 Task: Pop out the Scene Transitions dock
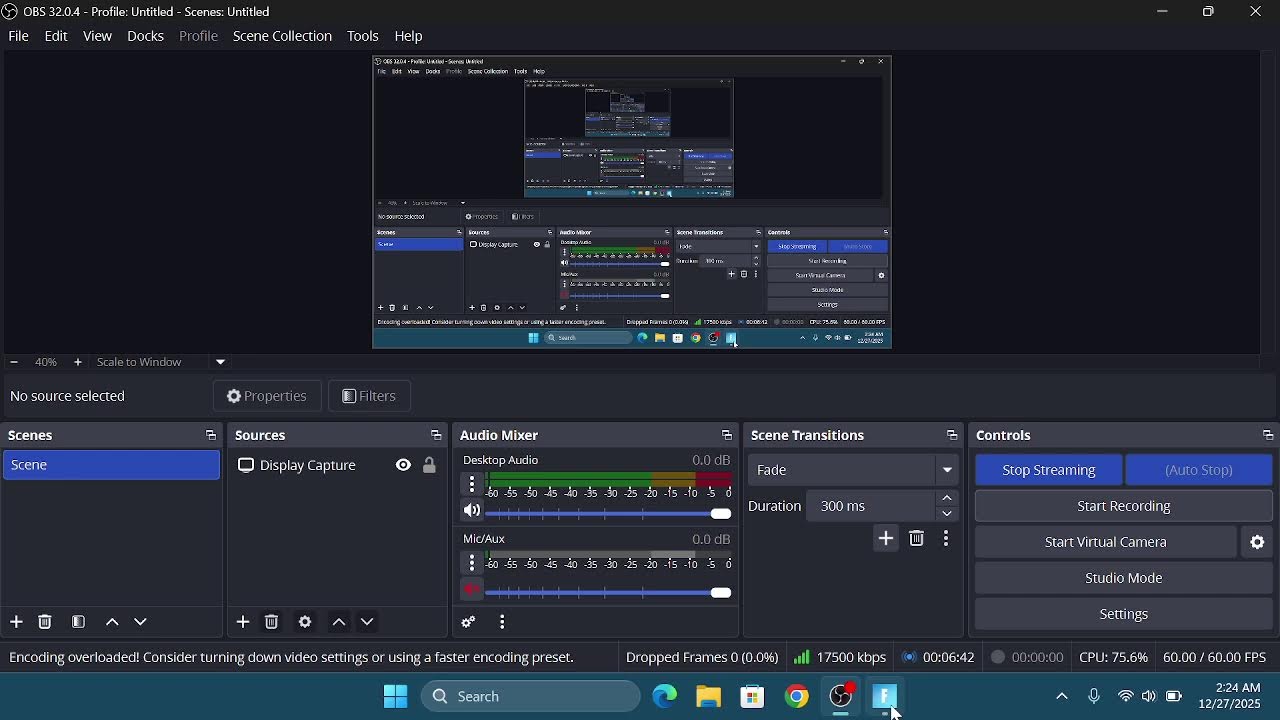coord(952,435)
